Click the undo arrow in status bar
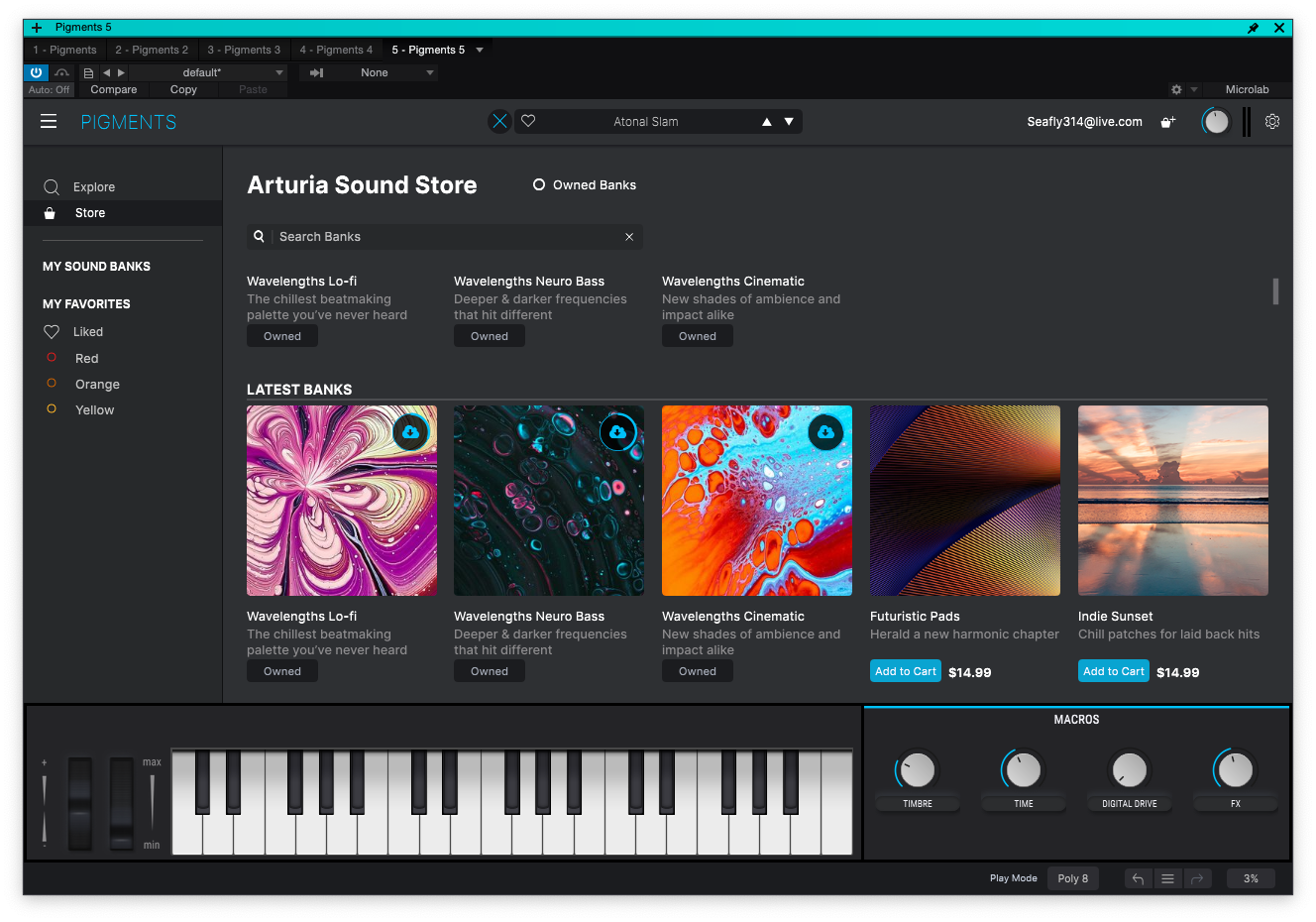Screen dimensions: 1316x922 click(1138, 878)
